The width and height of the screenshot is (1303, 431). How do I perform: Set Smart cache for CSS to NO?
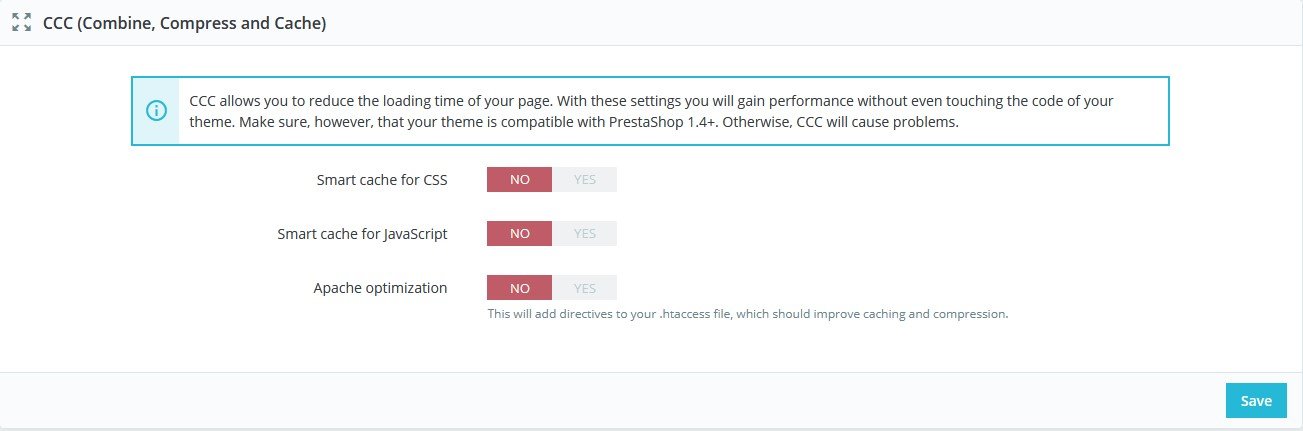click(x=519, y=180)
